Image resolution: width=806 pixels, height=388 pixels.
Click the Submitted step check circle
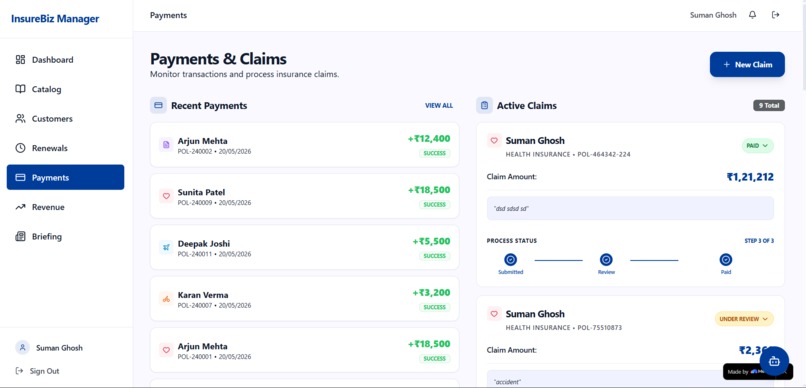(510, 260)
